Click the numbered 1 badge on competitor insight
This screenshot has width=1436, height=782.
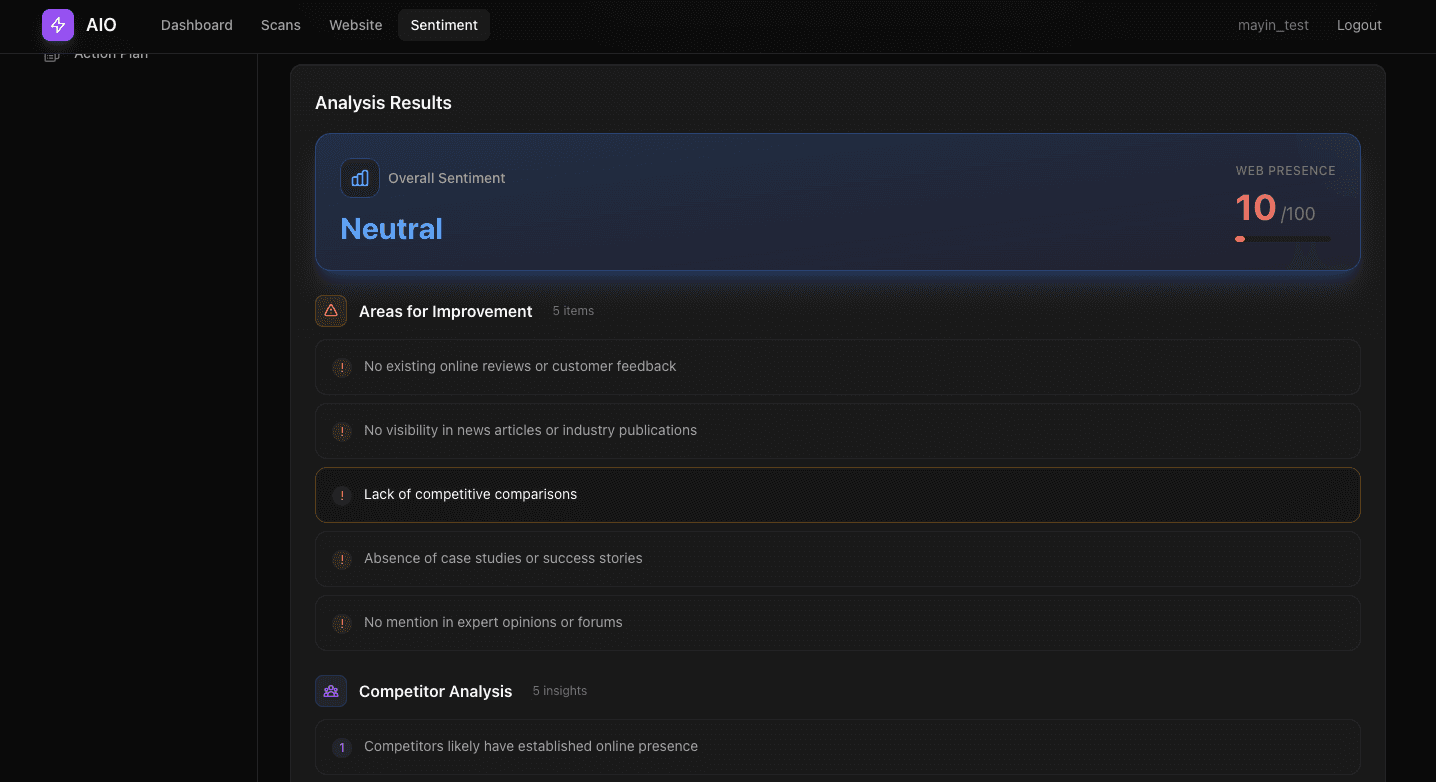[341, 747]
